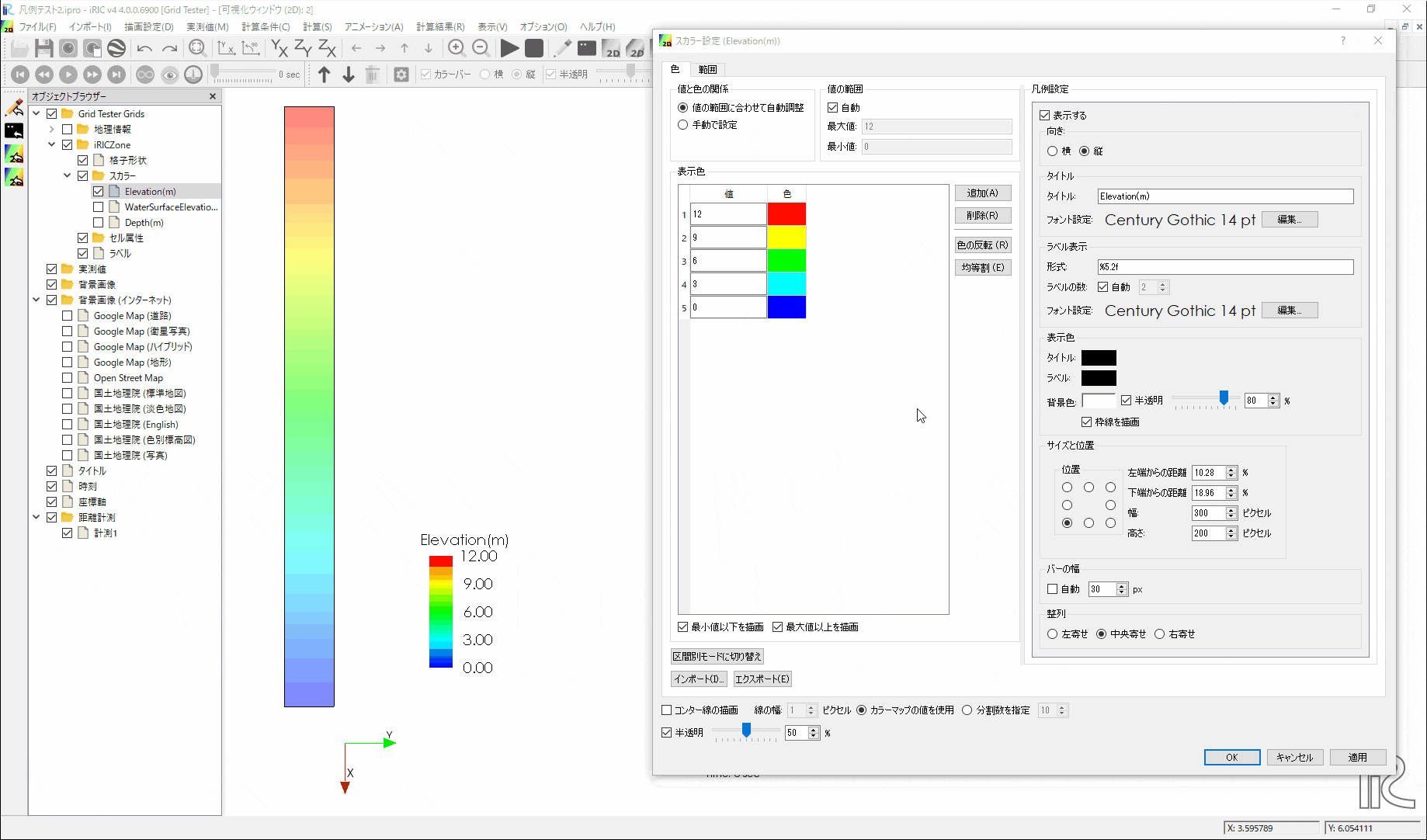Select the 手動で設定 radio button

683,125
